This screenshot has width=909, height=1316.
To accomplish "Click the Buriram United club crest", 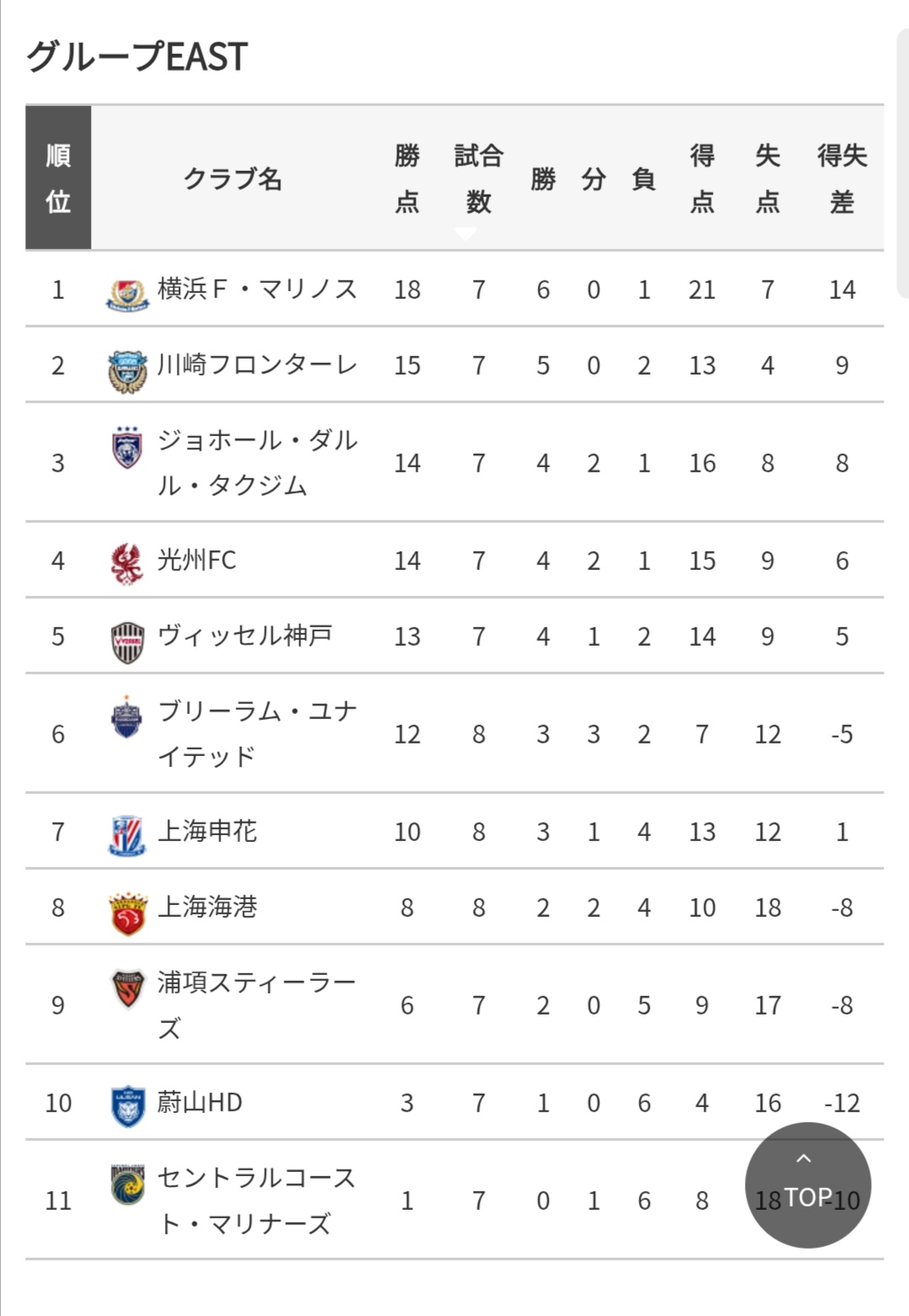I will (127, 717).
